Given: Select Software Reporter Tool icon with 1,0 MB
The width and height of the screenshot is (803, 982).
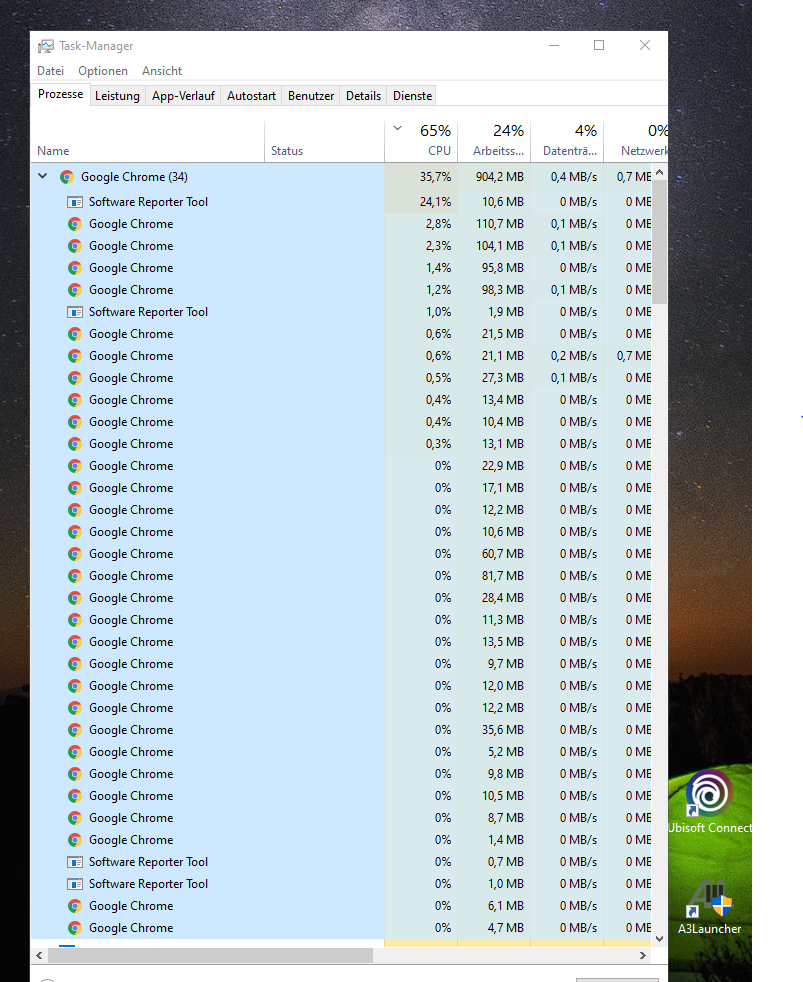Looking at the screenshot, I should click(x=75, y=884).
